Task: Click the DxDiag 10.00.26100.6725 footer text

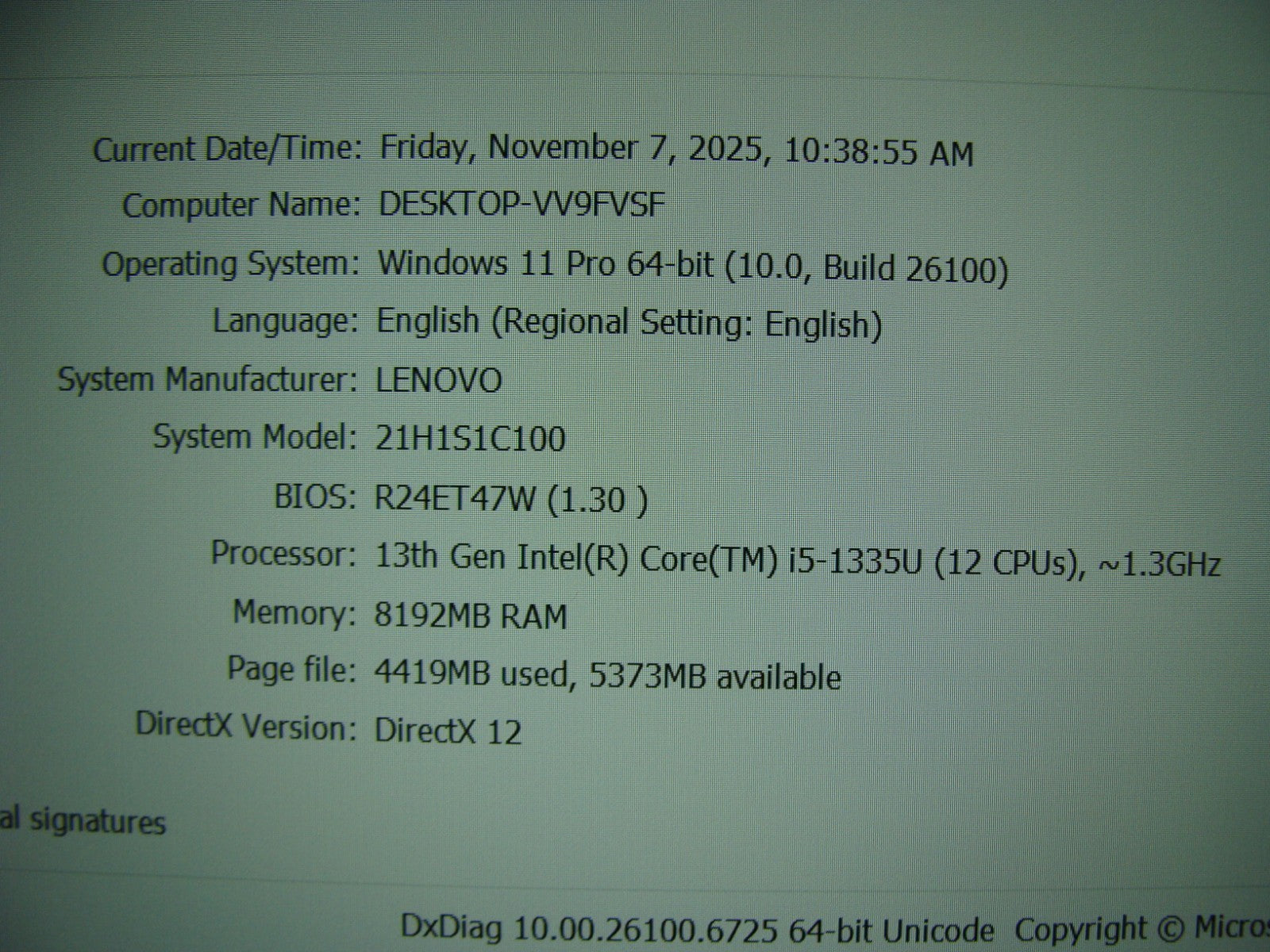Action: [x=697, y=928]
